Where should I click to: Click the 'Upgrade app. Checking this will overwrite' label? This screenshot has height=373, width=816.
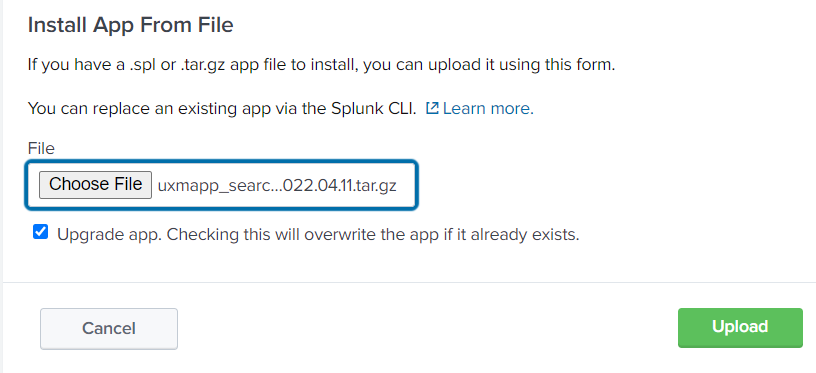point(318,235)
